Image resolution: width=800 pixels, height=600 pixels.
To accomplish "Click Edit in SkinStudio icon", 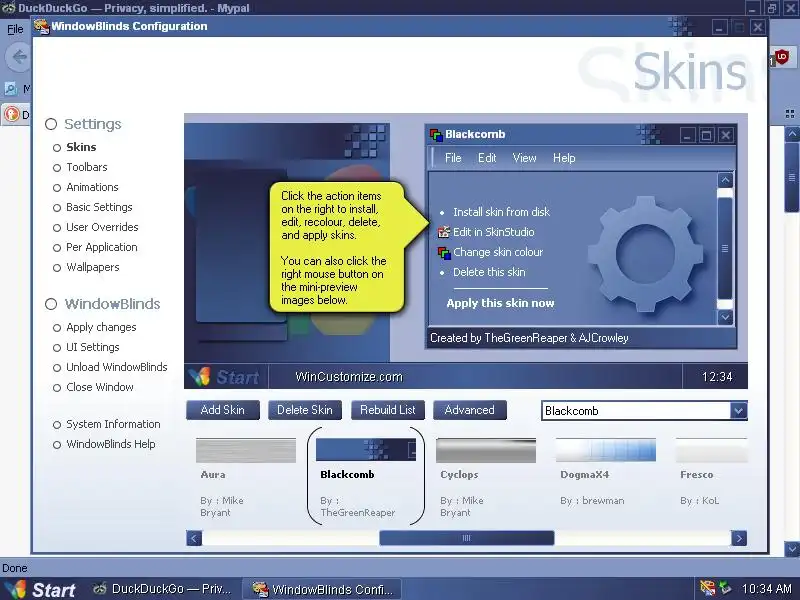I will pyautogui.click(x=444, y=232).
